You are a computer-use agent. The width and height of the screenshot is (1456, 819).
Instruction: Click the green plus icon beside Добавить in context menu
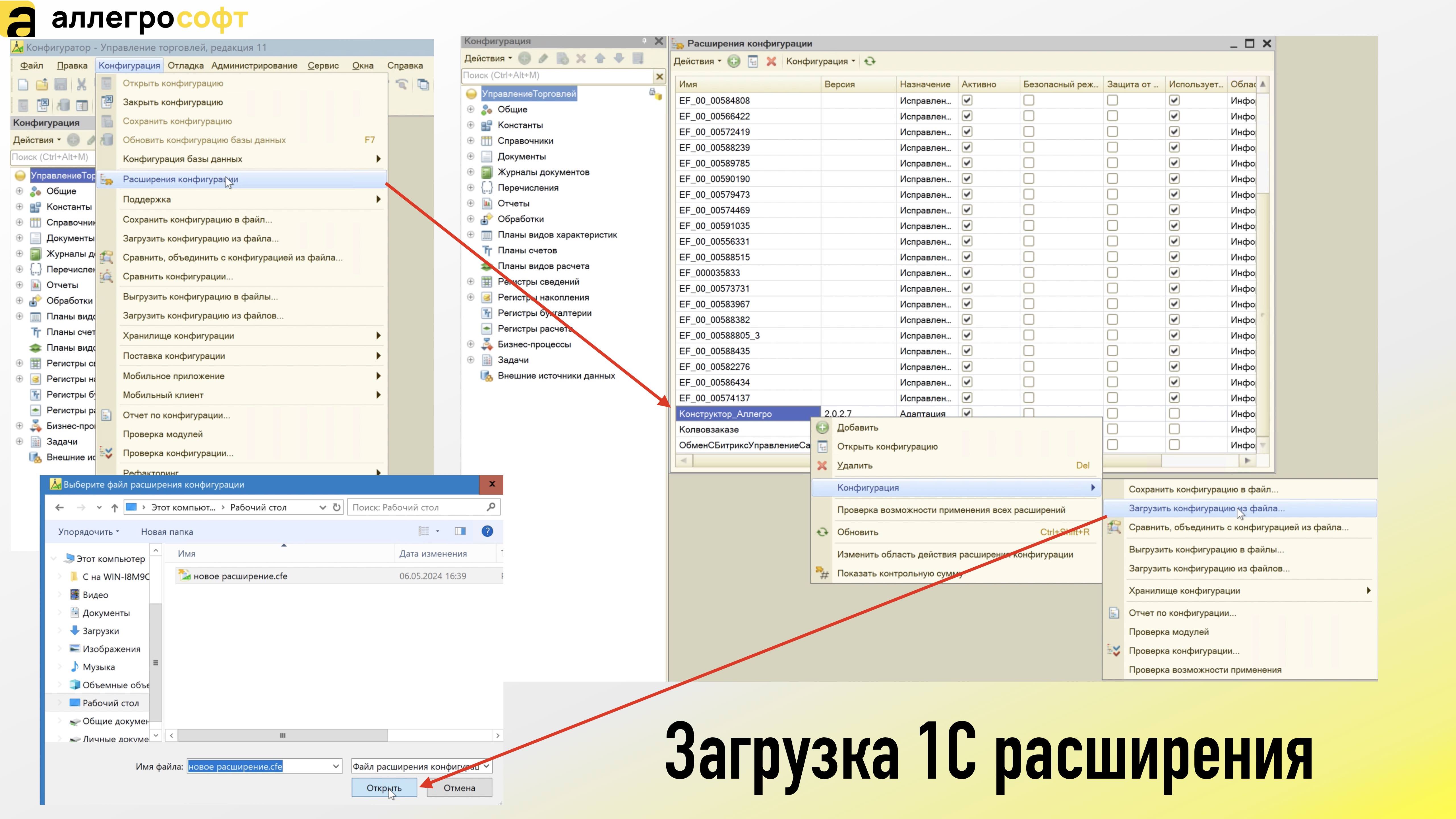pos(822,428)
